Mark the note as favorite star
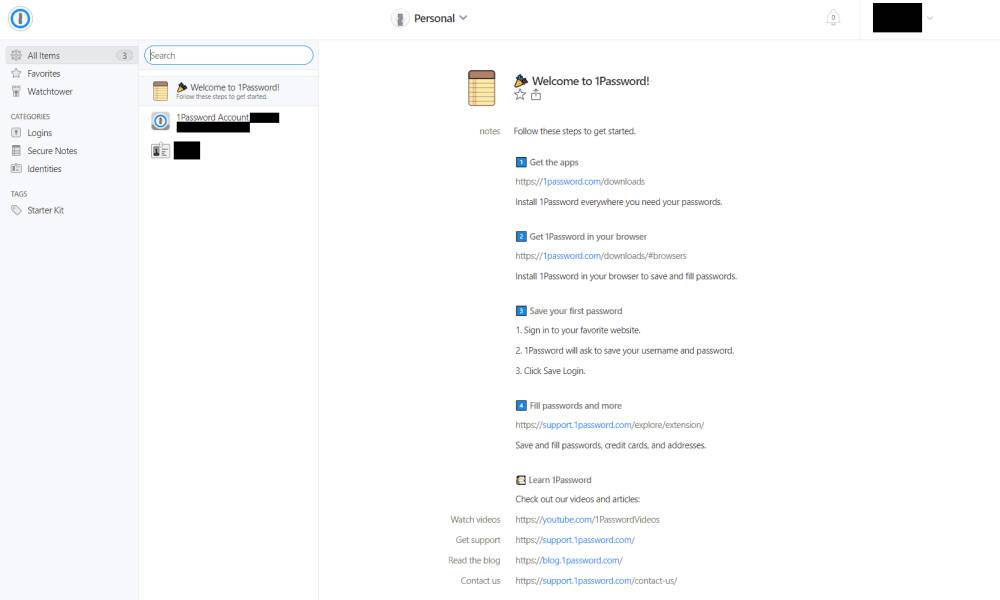 coord(520,95)
